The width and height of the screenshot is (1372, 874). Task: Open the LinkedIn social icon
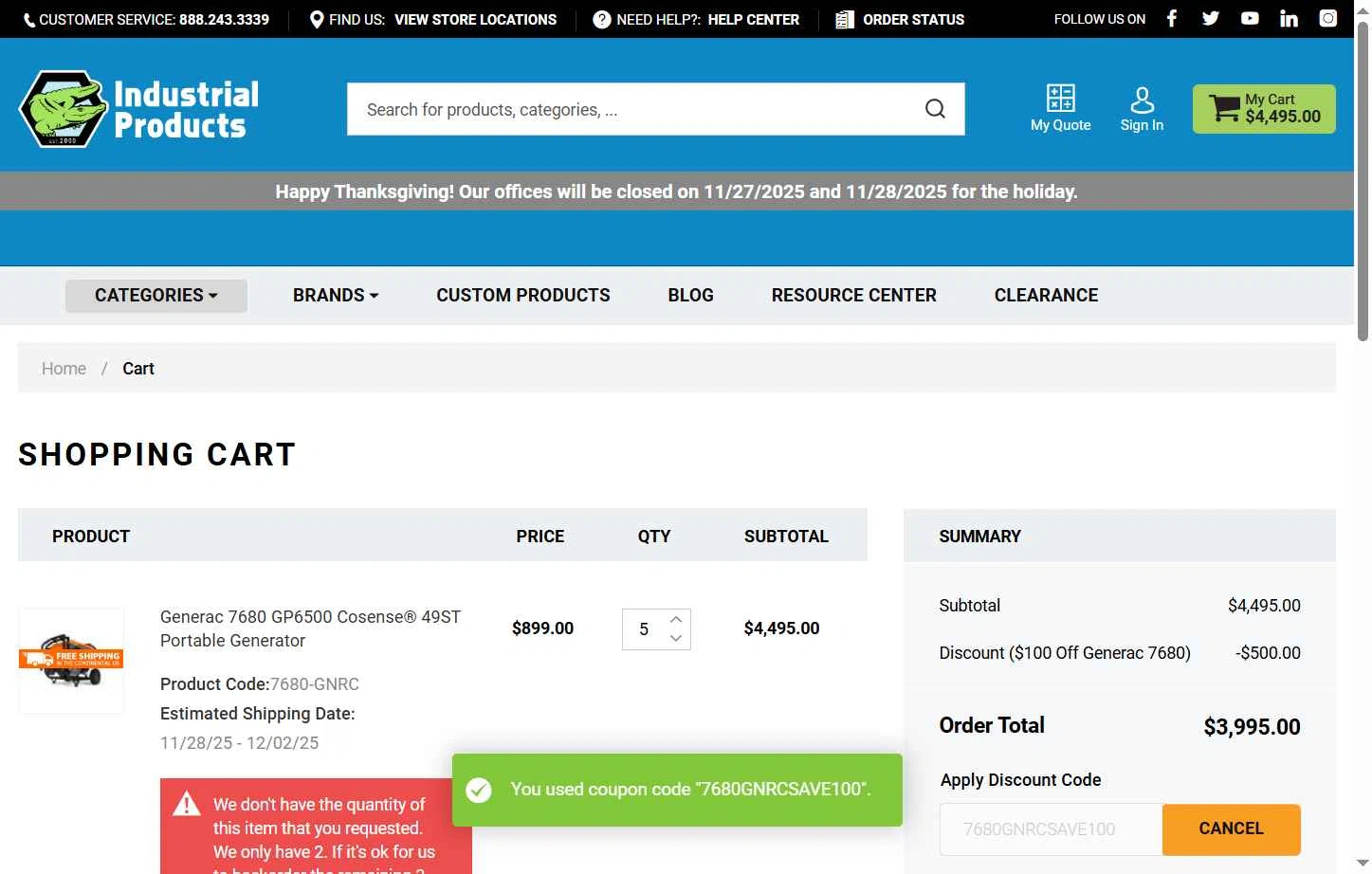pos(1289,18)
